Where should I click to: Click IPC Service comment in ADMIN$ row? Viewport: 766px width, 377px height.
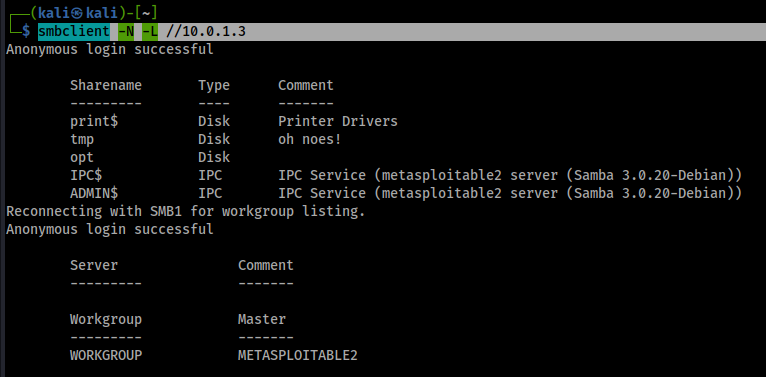(x=510, y=193)
